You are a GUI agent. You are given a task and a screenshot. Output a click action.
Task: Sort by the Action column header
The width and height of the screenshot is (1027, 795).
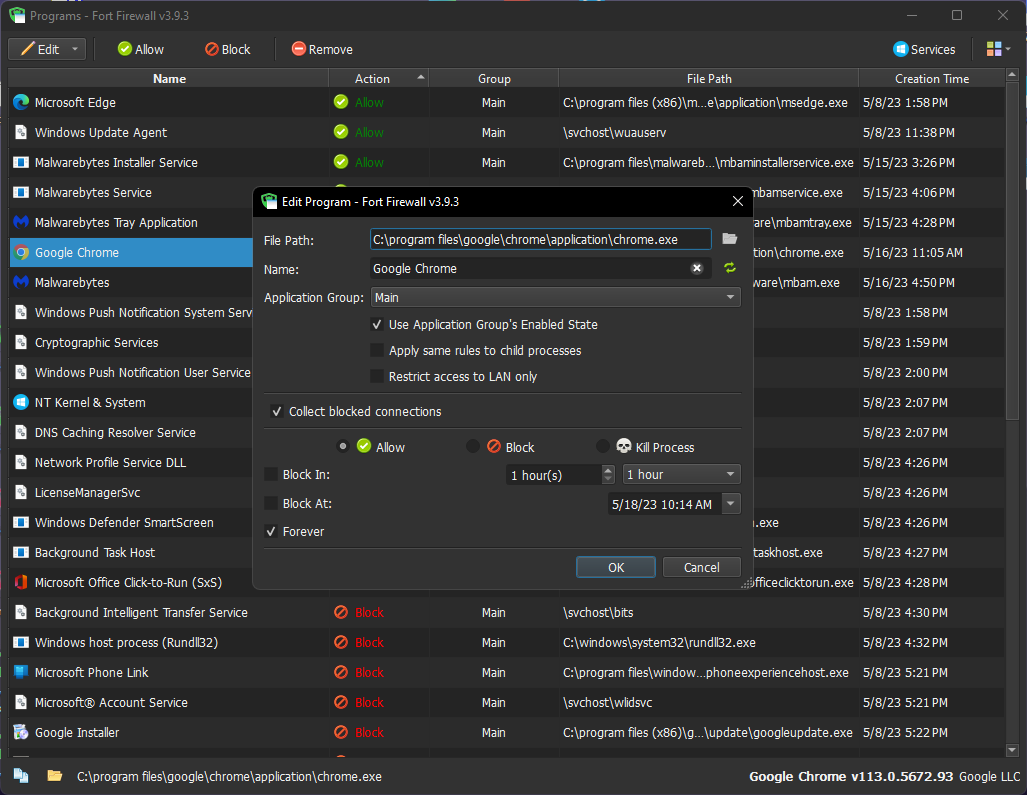click(379, 79)
